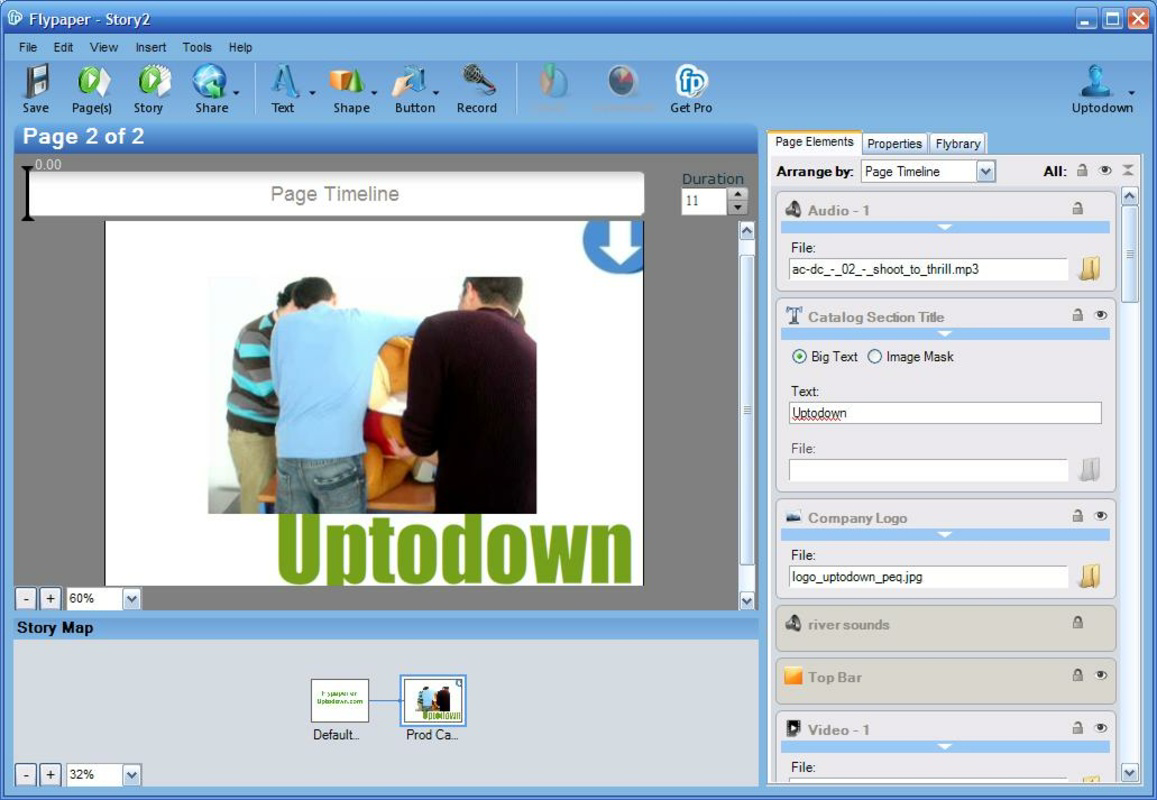Zoom in the page canvas
This screenshot has width=1157, height=800.
point(50,599)
